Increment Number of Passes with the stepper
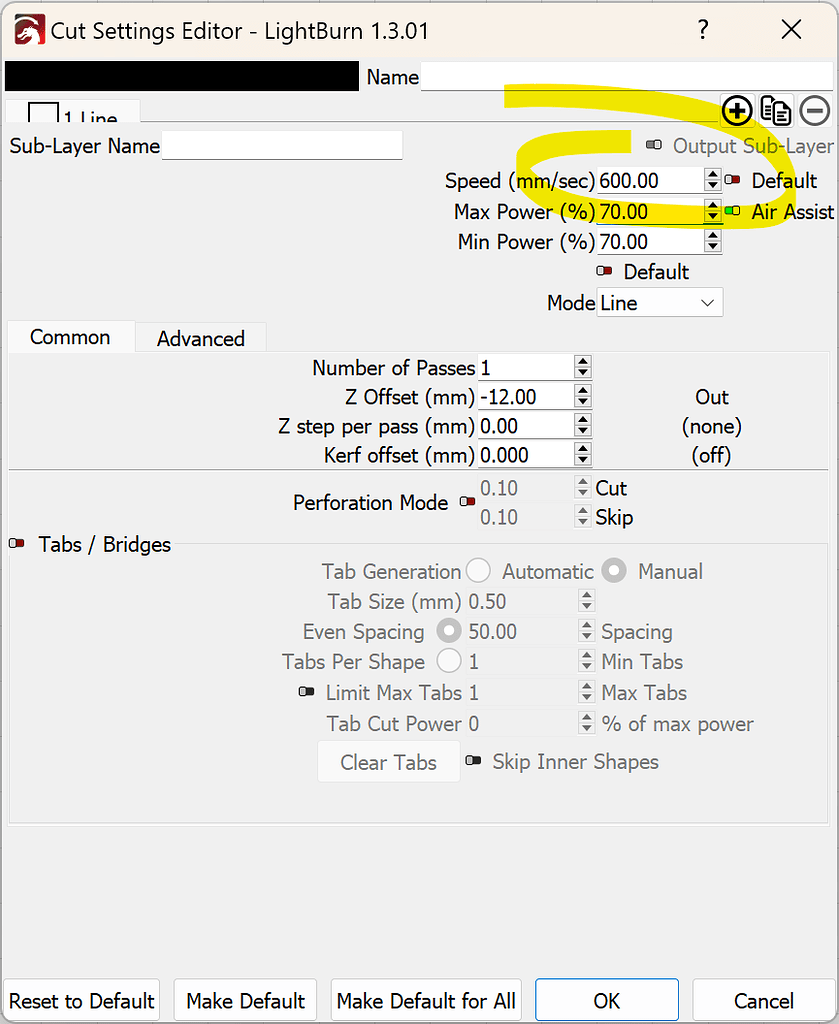839x1024 pixels. (x=582, y=362)
